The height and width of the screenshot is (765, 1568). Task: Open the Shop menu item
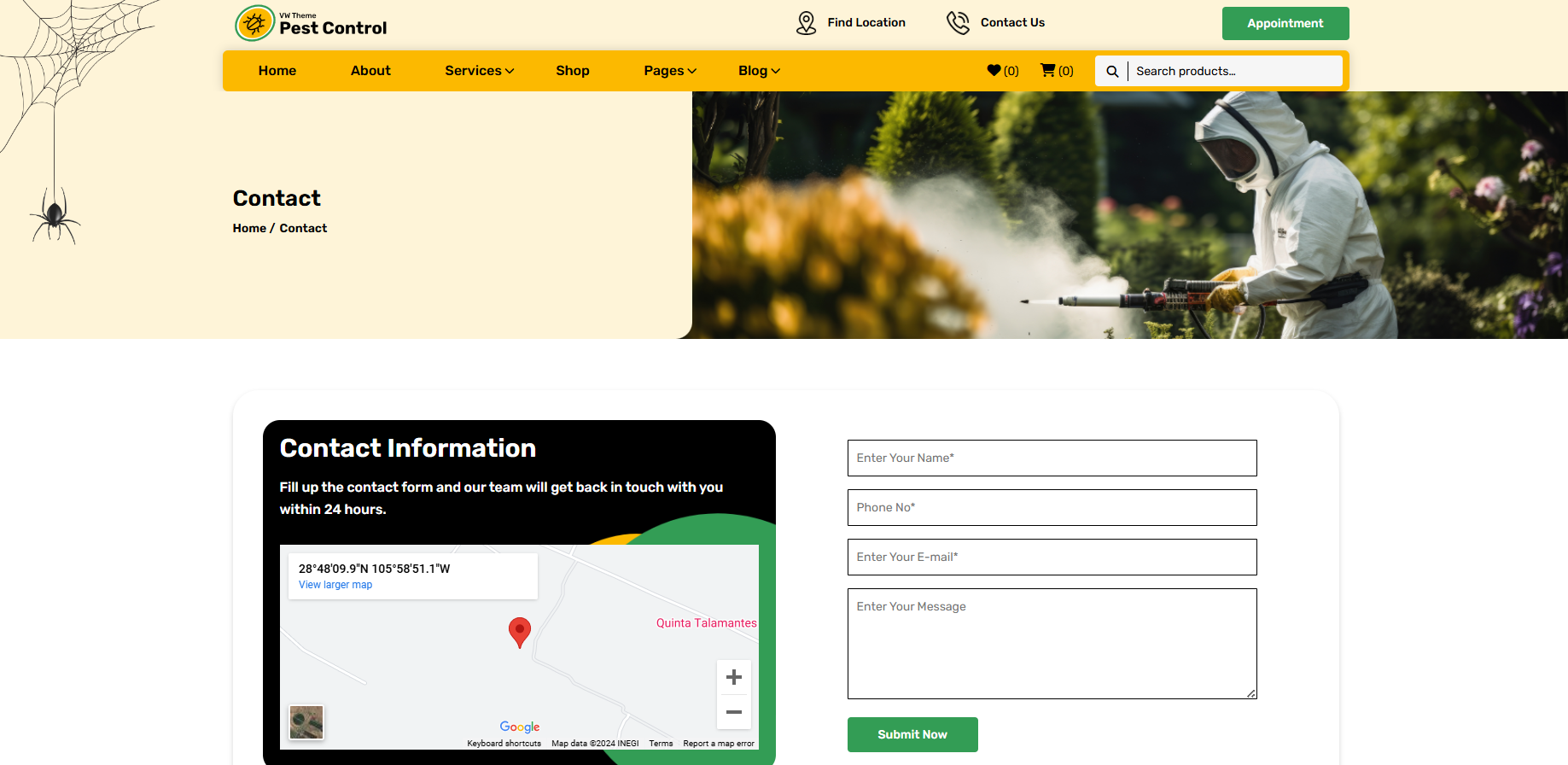572,71
